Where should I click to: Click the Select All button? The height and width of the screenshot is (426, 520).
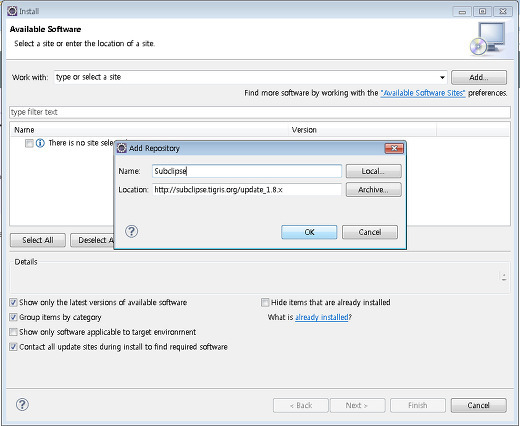tap(38, 240)
